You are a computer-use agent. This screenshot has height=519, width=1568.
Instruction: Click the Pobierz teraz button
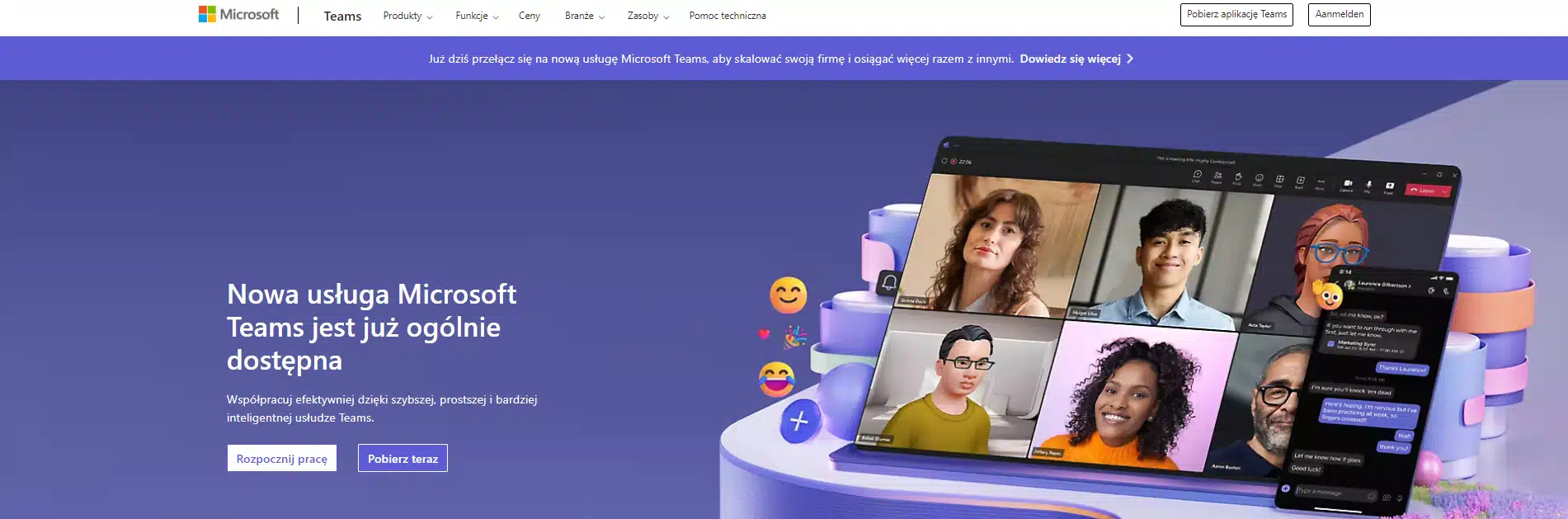[x=403, y=458]
